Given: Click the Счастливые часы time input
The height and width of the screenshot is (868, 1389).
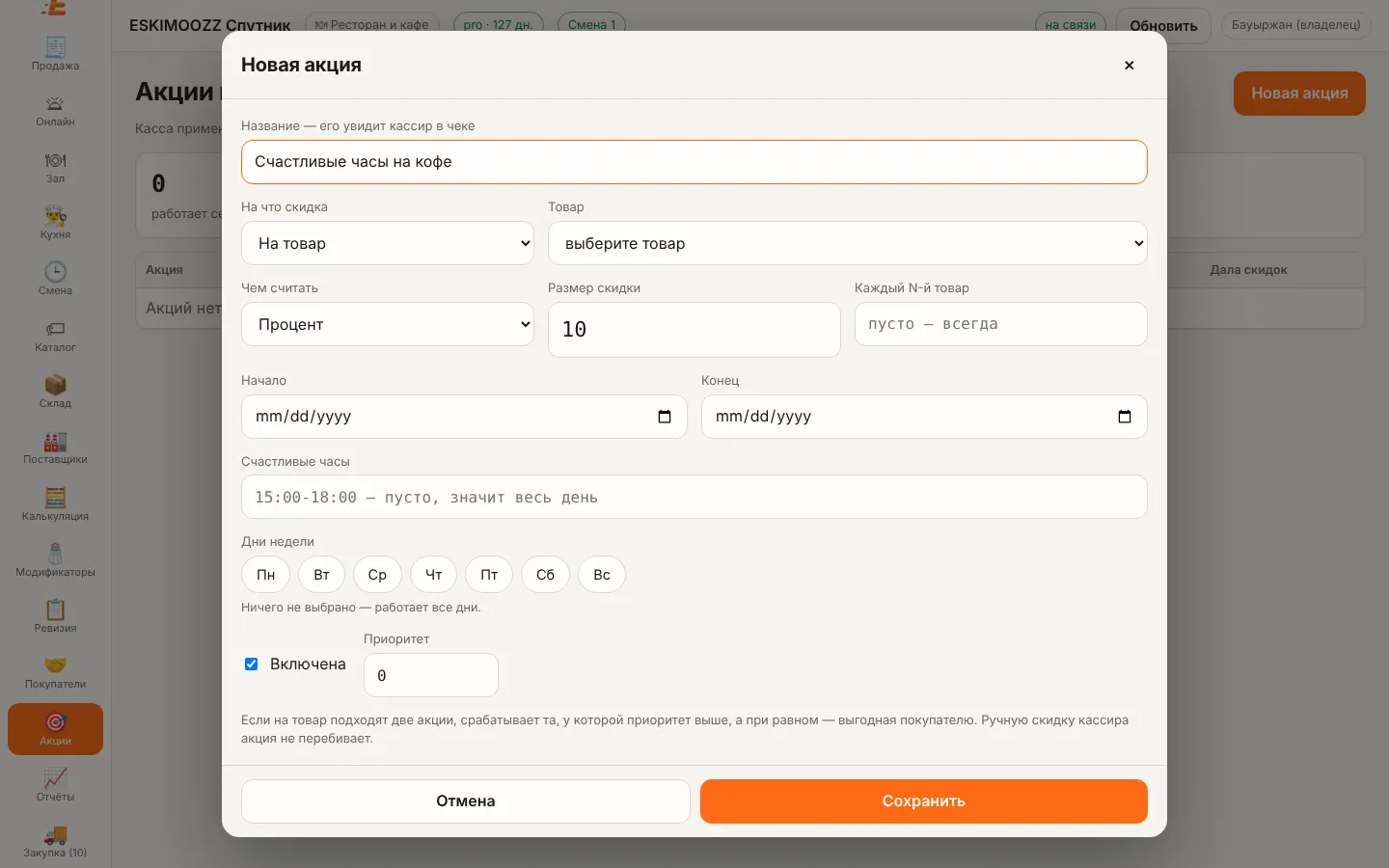Looking at the screenshot, I should [694, 497].
